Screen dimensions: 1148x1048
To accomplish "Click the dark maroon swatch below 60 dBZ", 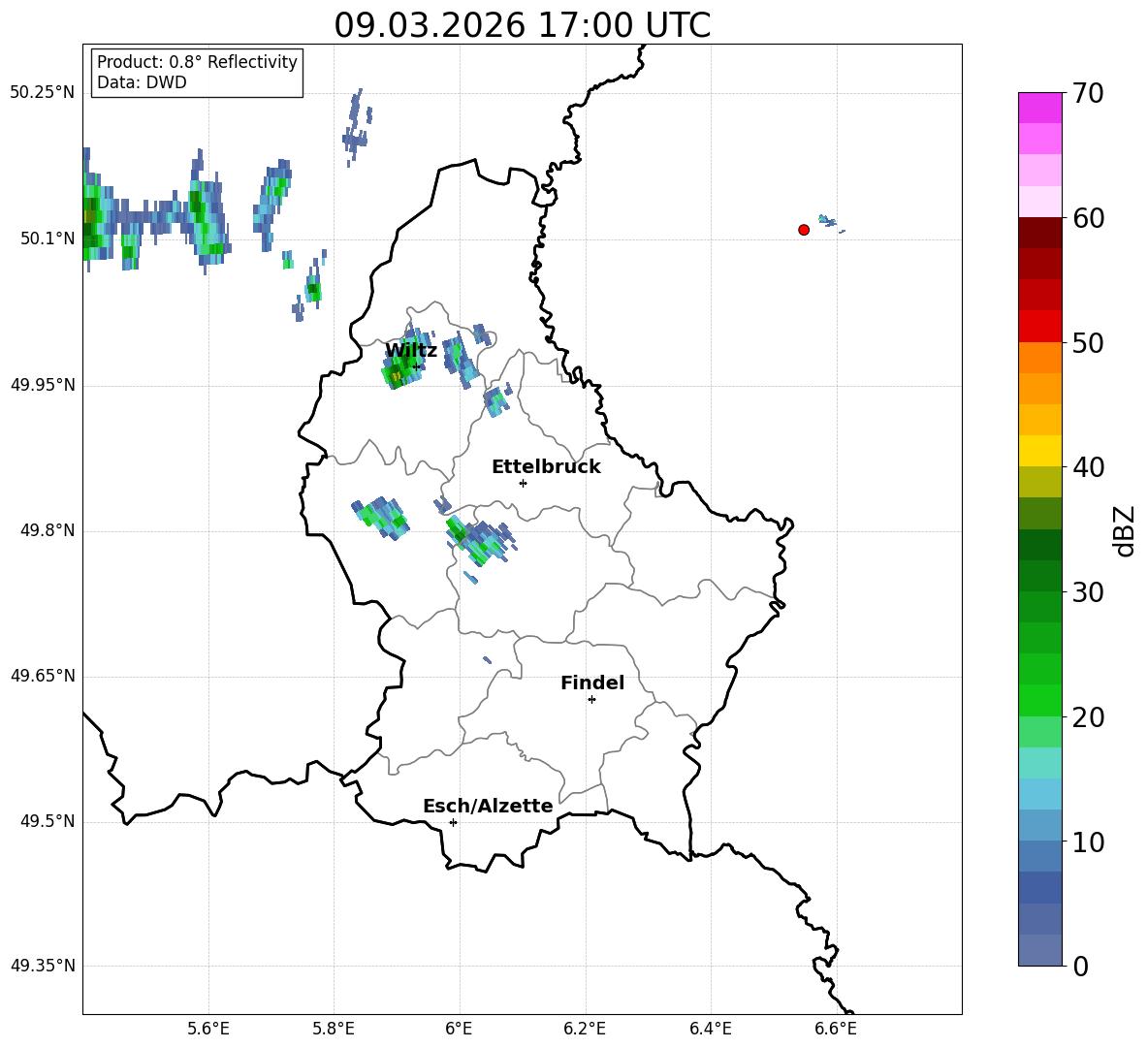I will pos(1039,233).
